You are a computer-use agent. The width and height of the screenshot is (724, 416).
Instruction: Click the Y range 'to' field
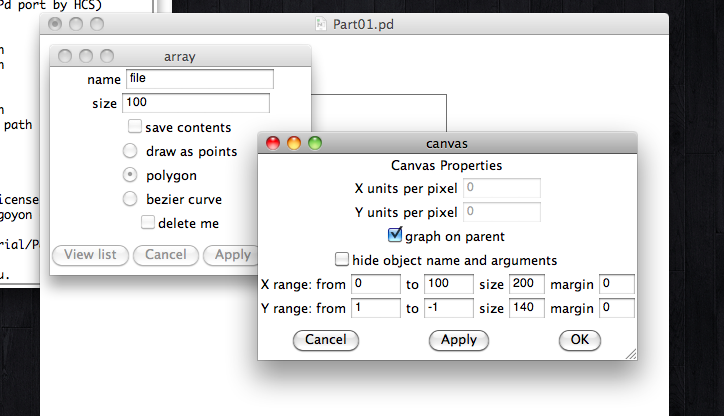tap(448, 308)
